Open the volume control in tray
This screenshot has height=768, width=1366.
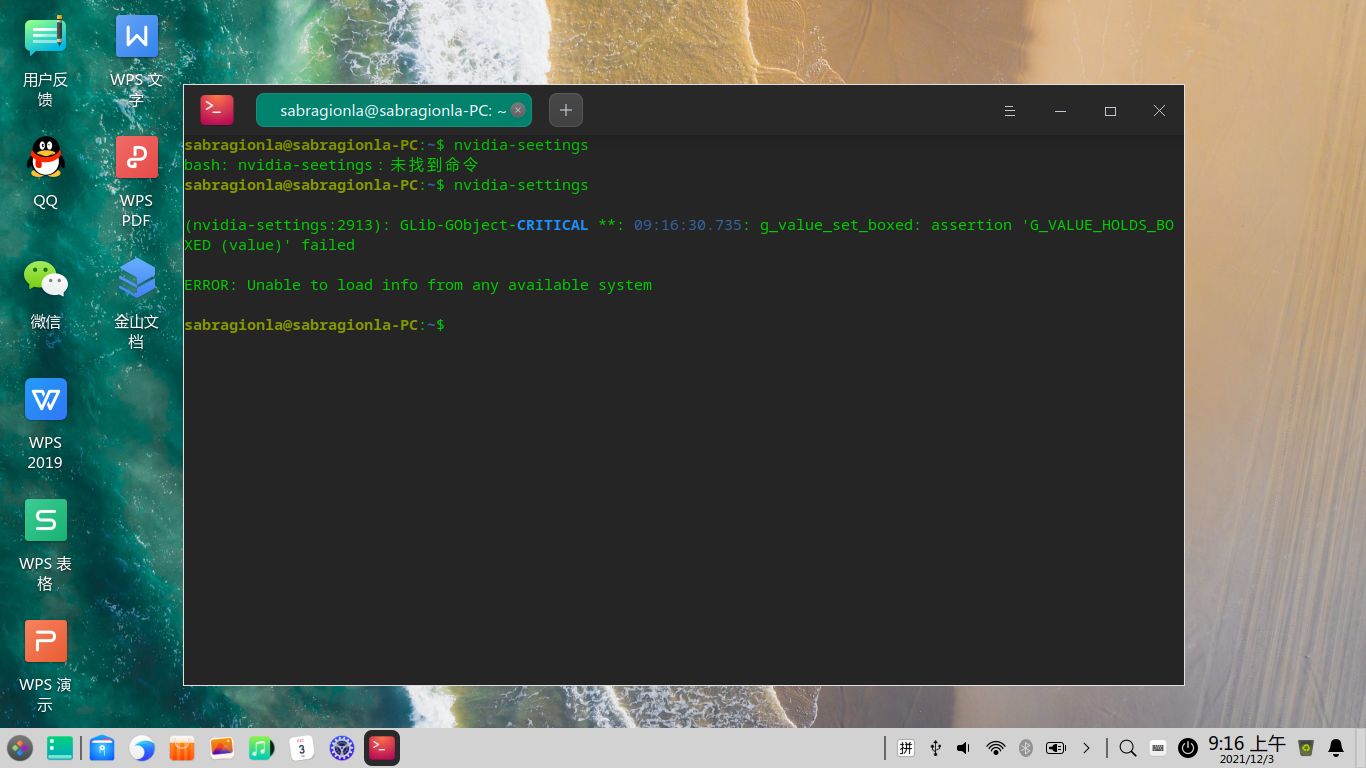click(x=964, y=748)
